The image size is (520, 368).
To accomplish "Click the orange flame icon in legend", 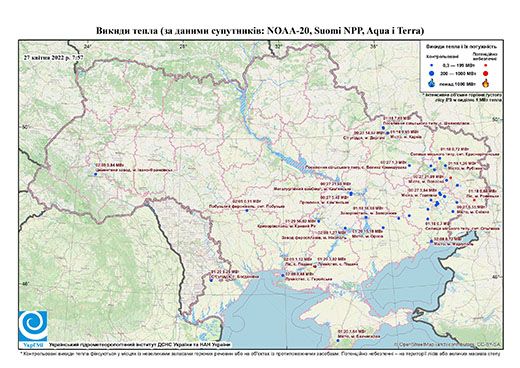I will point(486,83).
